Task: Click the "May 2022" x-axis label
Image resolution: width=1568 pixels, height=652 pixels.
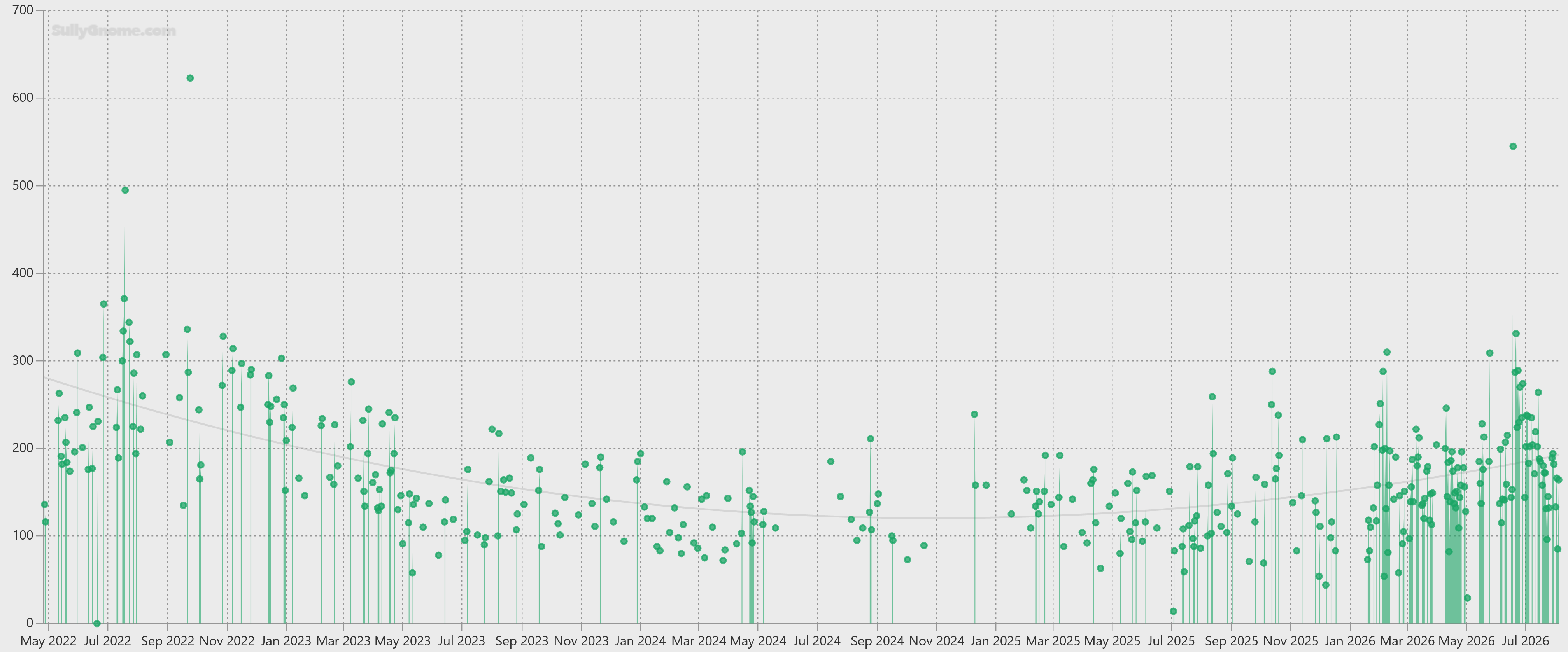Action: [x=49, y=641]
